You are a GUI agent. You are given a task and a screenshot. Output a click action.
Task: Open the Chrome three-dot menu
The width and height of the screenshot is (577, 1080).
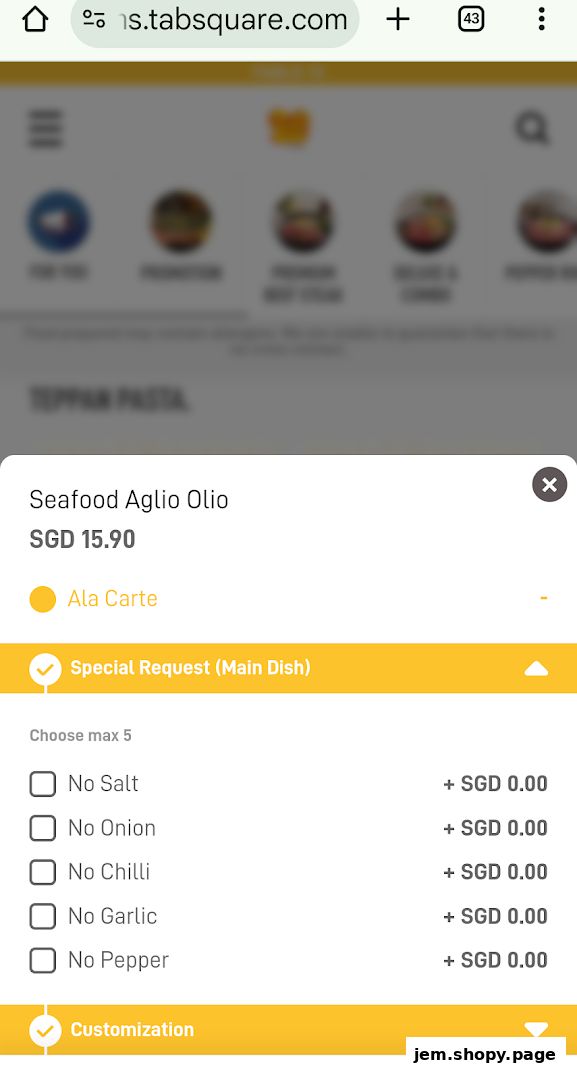click(x=541, y=19)
